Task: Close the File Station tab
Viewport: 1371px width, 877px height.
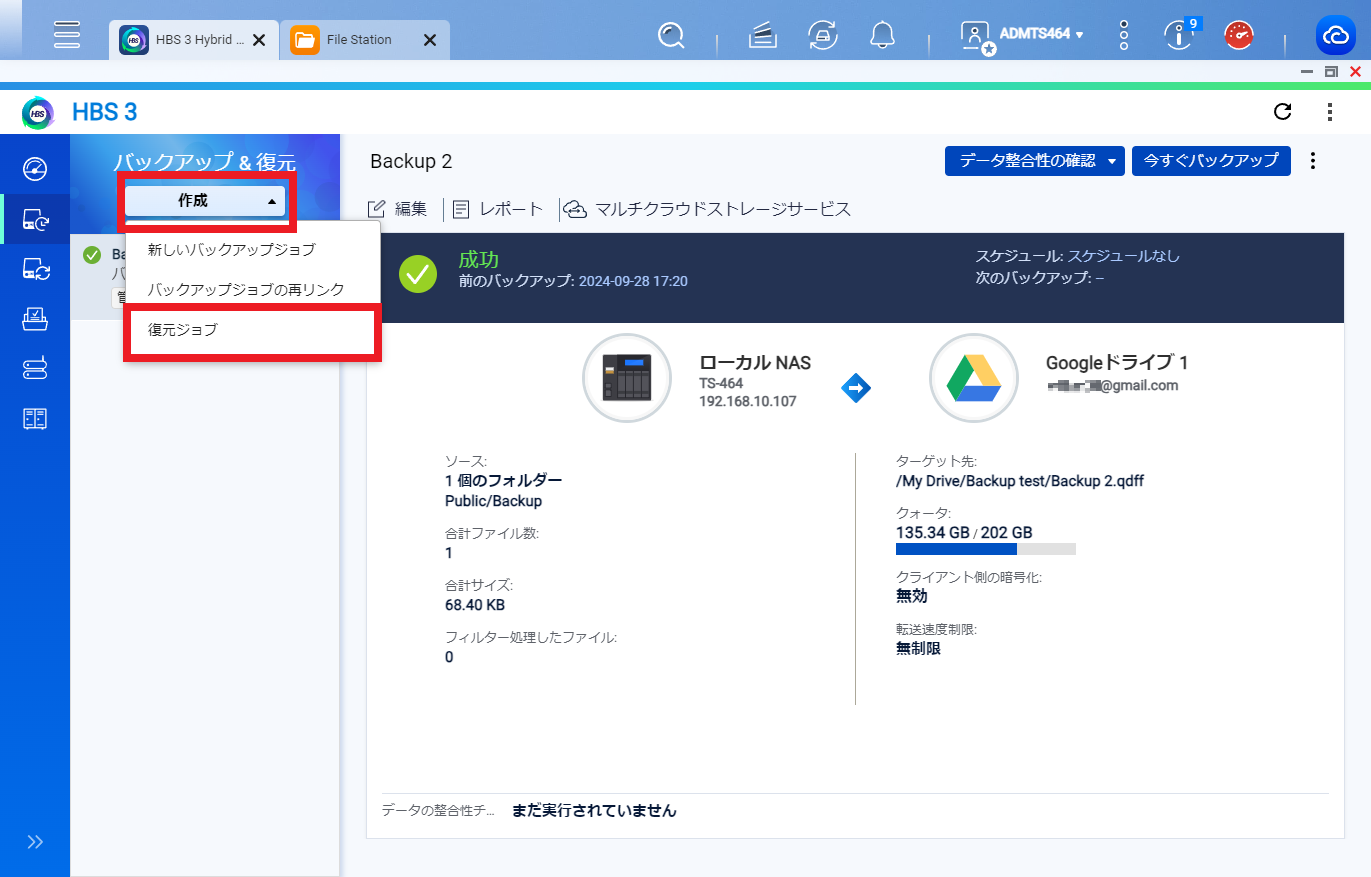Action: tap(430, 40)
